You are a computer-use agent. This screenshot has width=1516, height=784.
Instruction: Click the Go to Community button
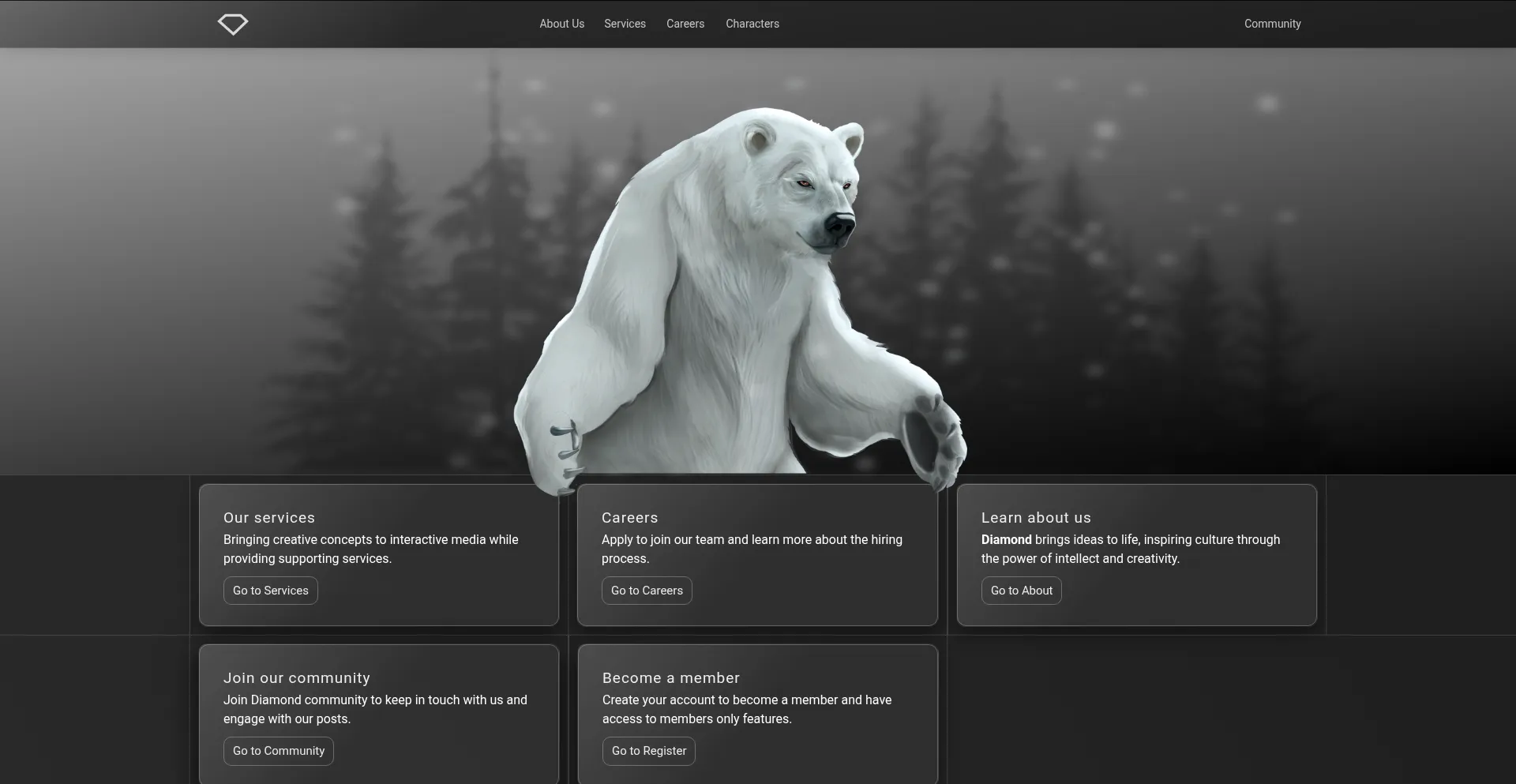pos(279,751)
